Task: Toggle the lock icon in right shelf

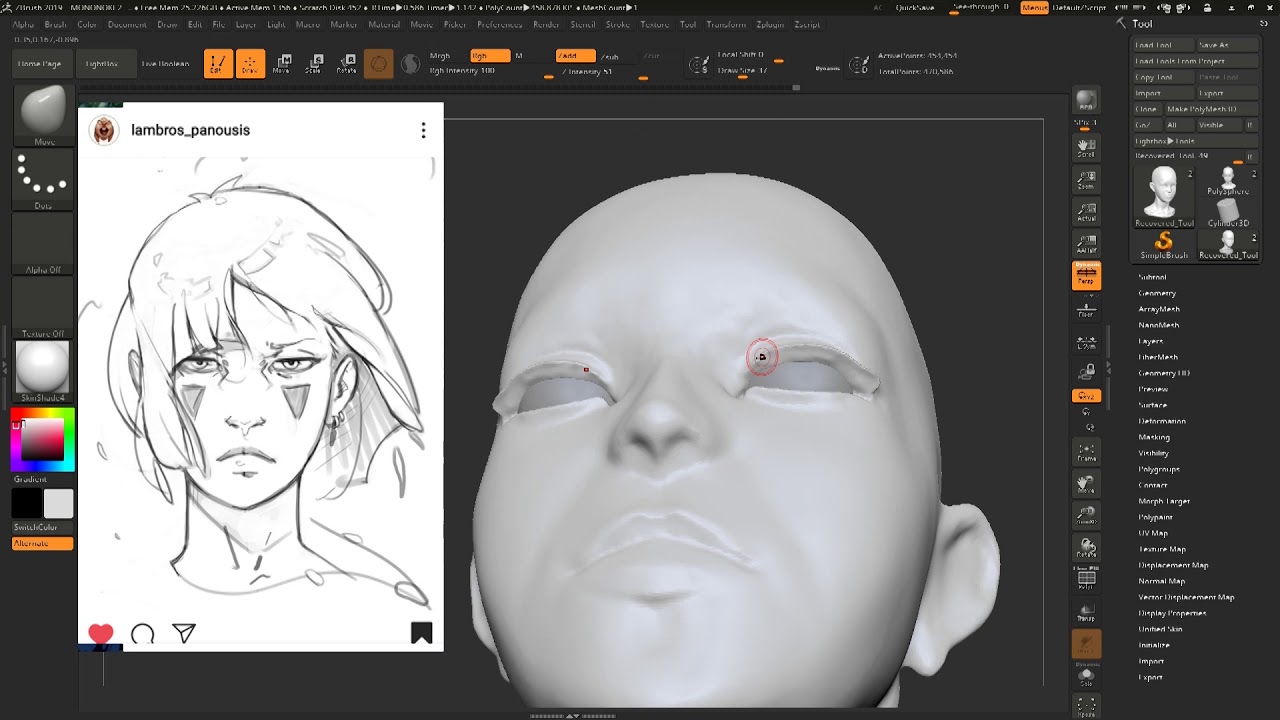Action: click(x=1086, y=372)
